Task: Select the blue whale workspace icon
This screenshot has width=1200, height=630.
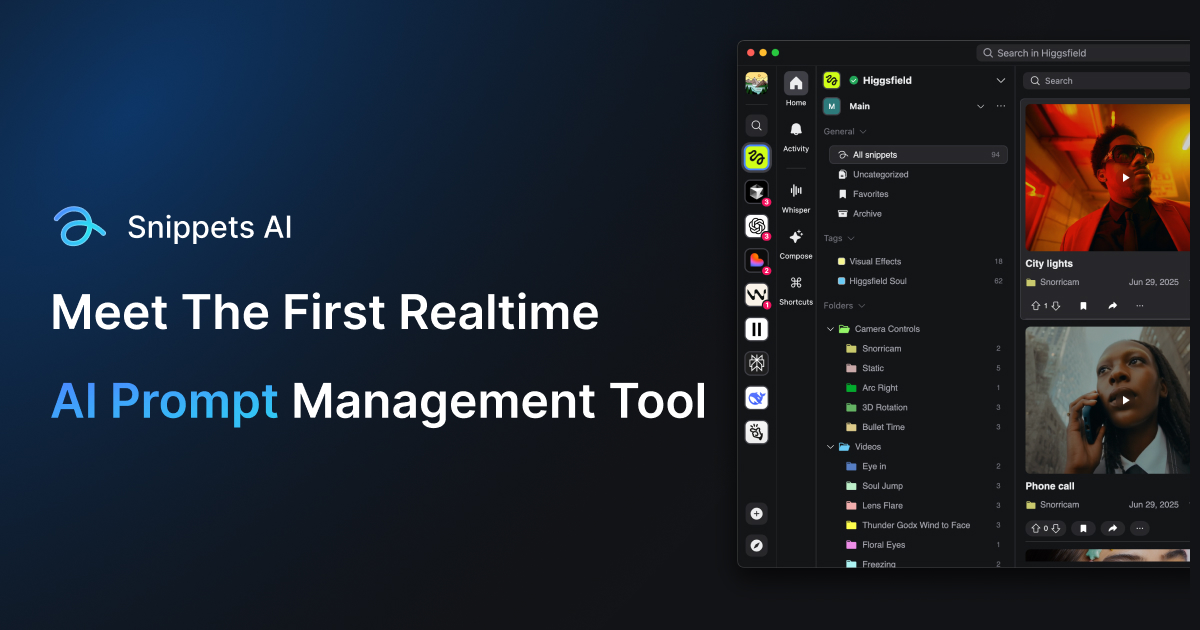Action: (x=757, y=398)
